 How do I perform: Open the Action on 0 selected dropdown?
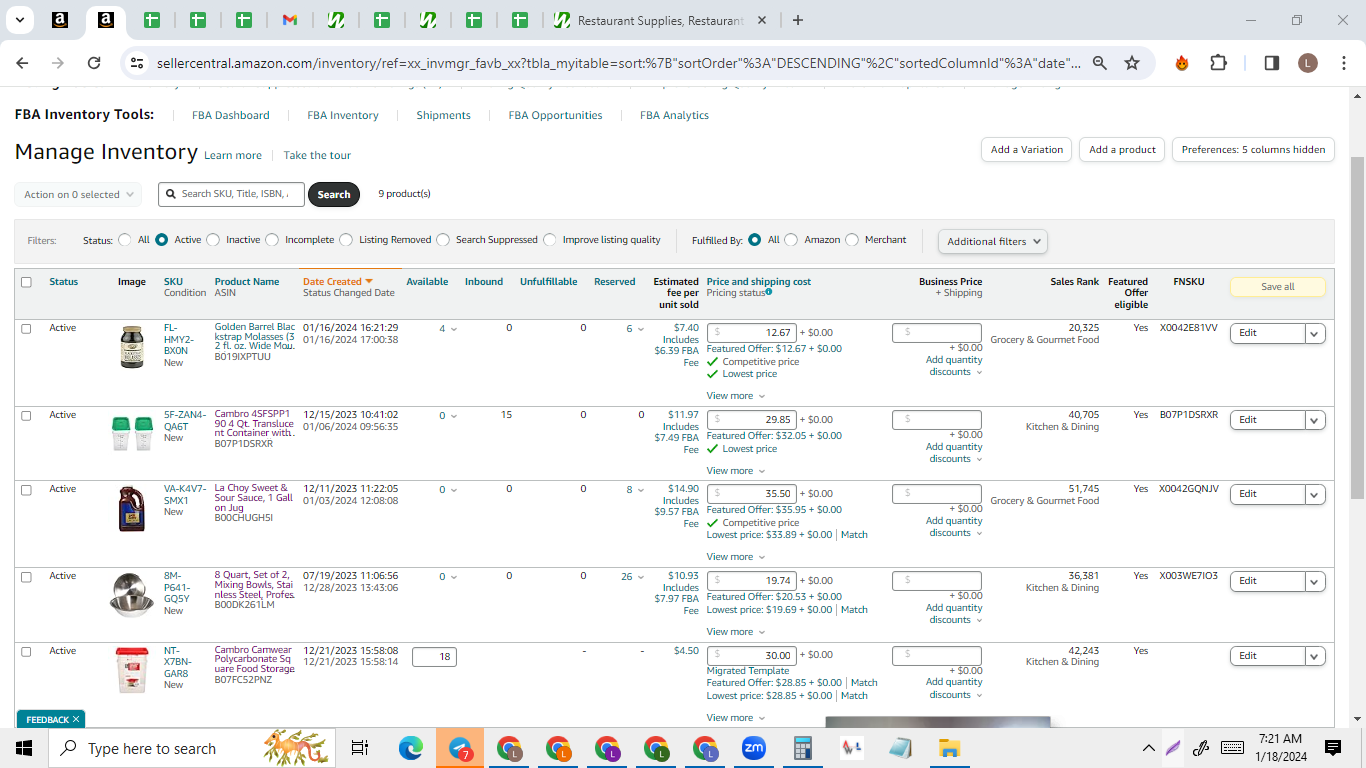coord(78,195)
